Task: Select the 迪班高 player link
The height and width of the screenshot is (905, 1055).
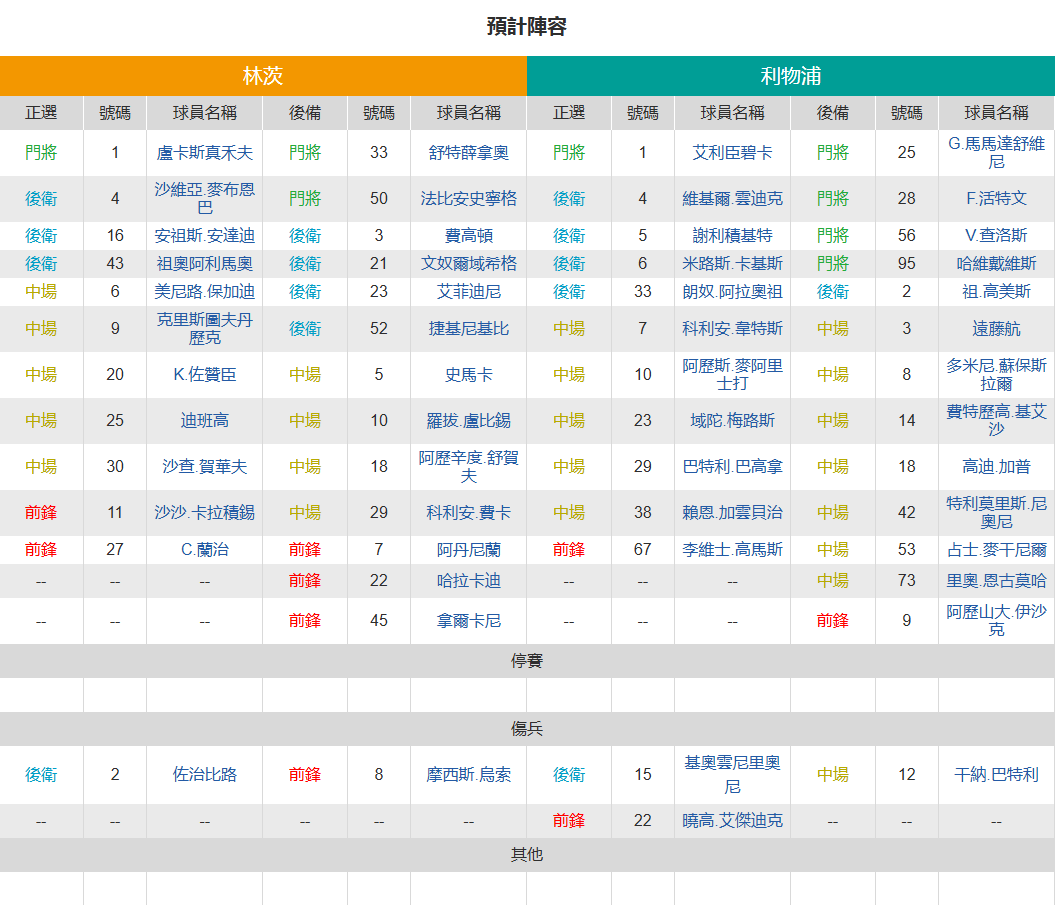Action: coord(205,421)
